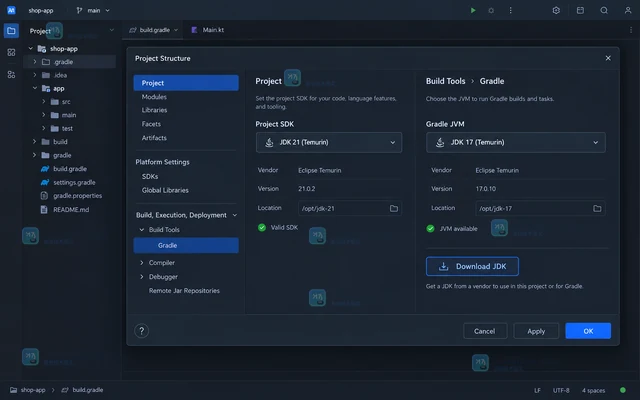
Task: Open the user account icon
Action: 628,10
